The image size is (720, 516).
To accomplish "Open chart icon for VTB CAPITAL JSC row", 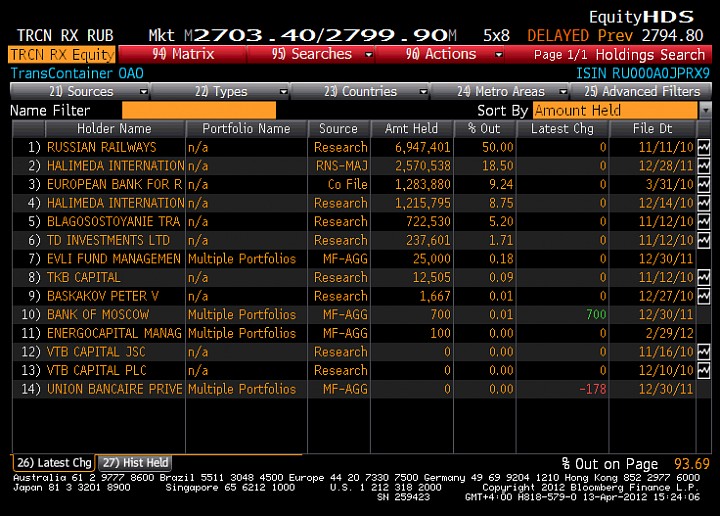I will (x=704, y=352).
